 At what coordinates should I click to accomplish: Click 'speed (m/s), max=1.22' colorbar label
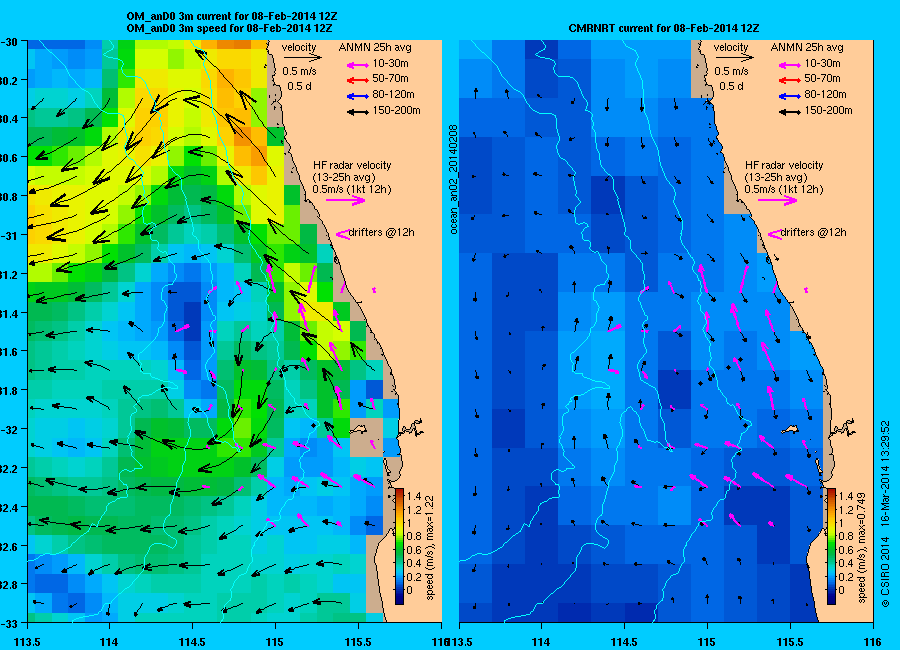tap(429, 548)
